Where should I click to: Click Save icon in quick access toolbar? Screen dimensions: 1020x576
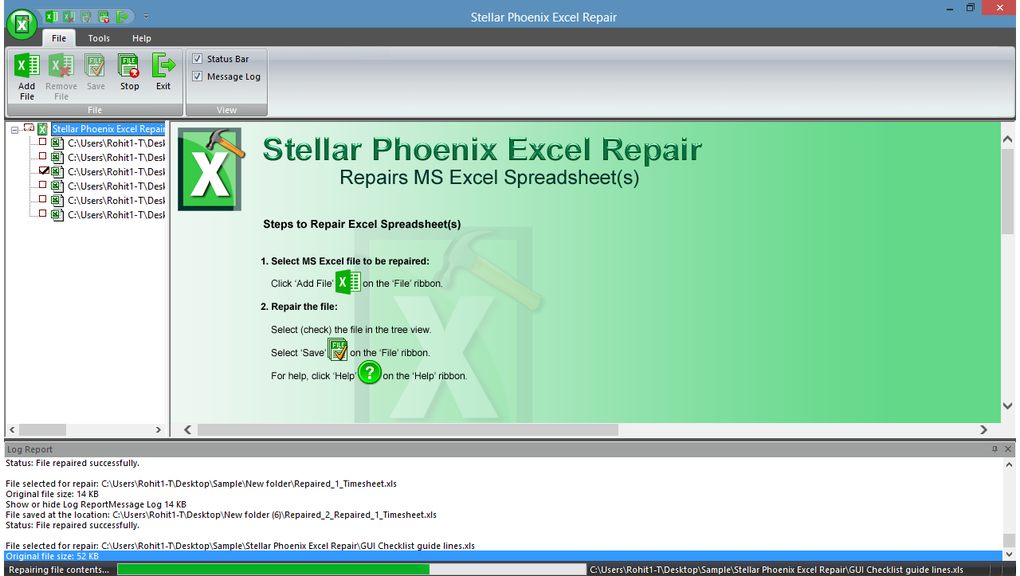pyautogui.click(x=86, y=17)
